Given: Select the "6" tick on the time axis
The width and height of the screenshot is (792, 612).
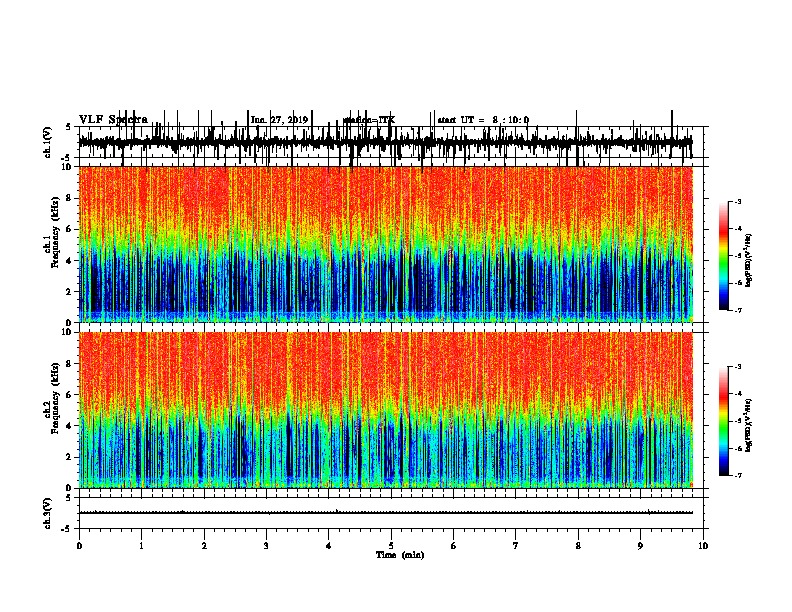Looking at the screenshot, I should [454, 546].
